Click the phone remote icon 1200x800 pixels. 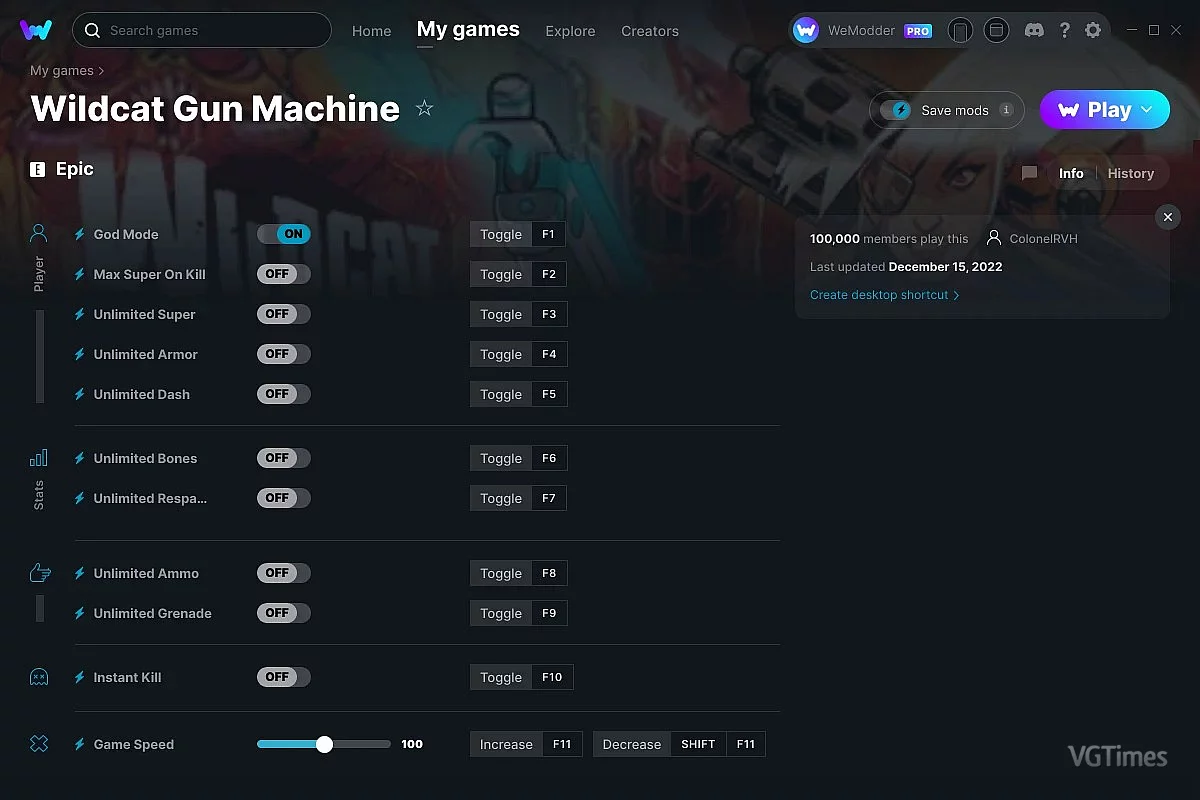[960, 30]
